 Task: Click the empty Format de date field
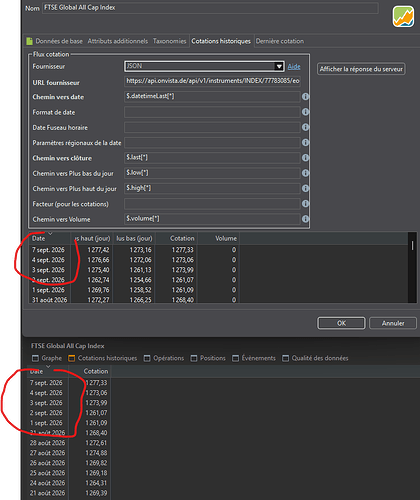click(212, 112)
